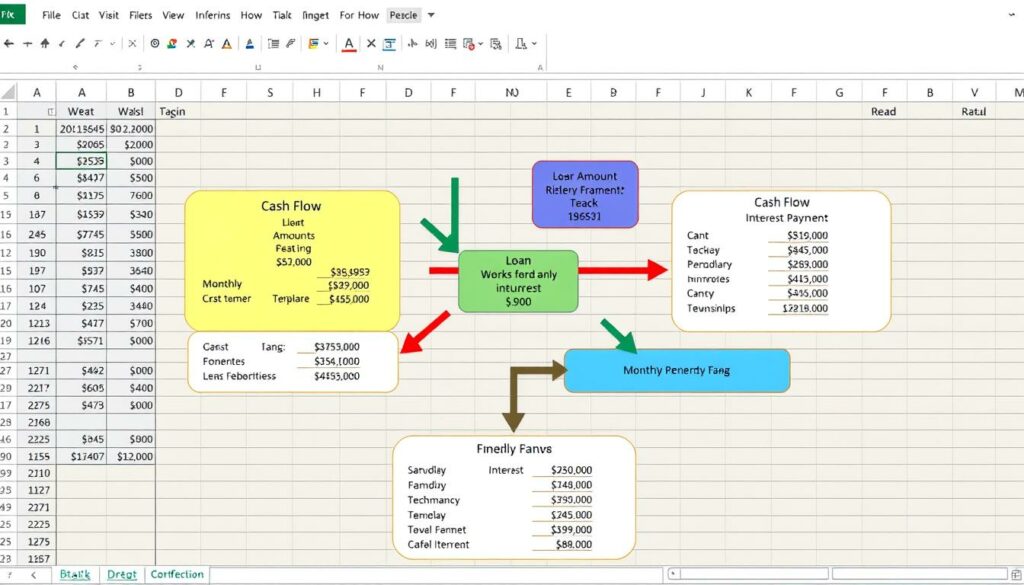Image resolution: width=1024 pixels, height=585 pixels.
Task: Click the Read cell in row 1
Action: pos(883,112)
